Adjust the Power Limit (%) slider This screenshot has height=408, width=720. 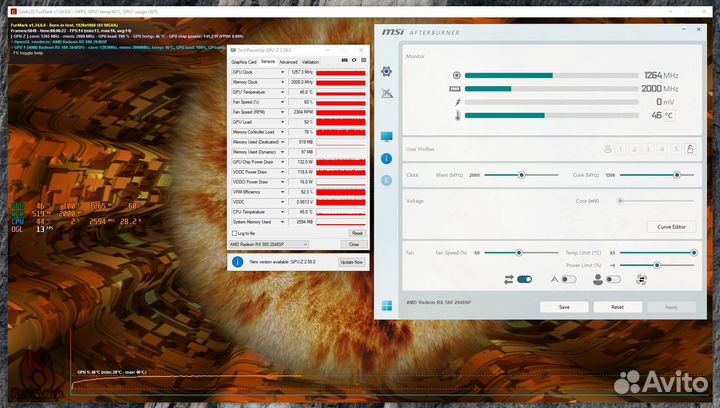tap(657, 265)
